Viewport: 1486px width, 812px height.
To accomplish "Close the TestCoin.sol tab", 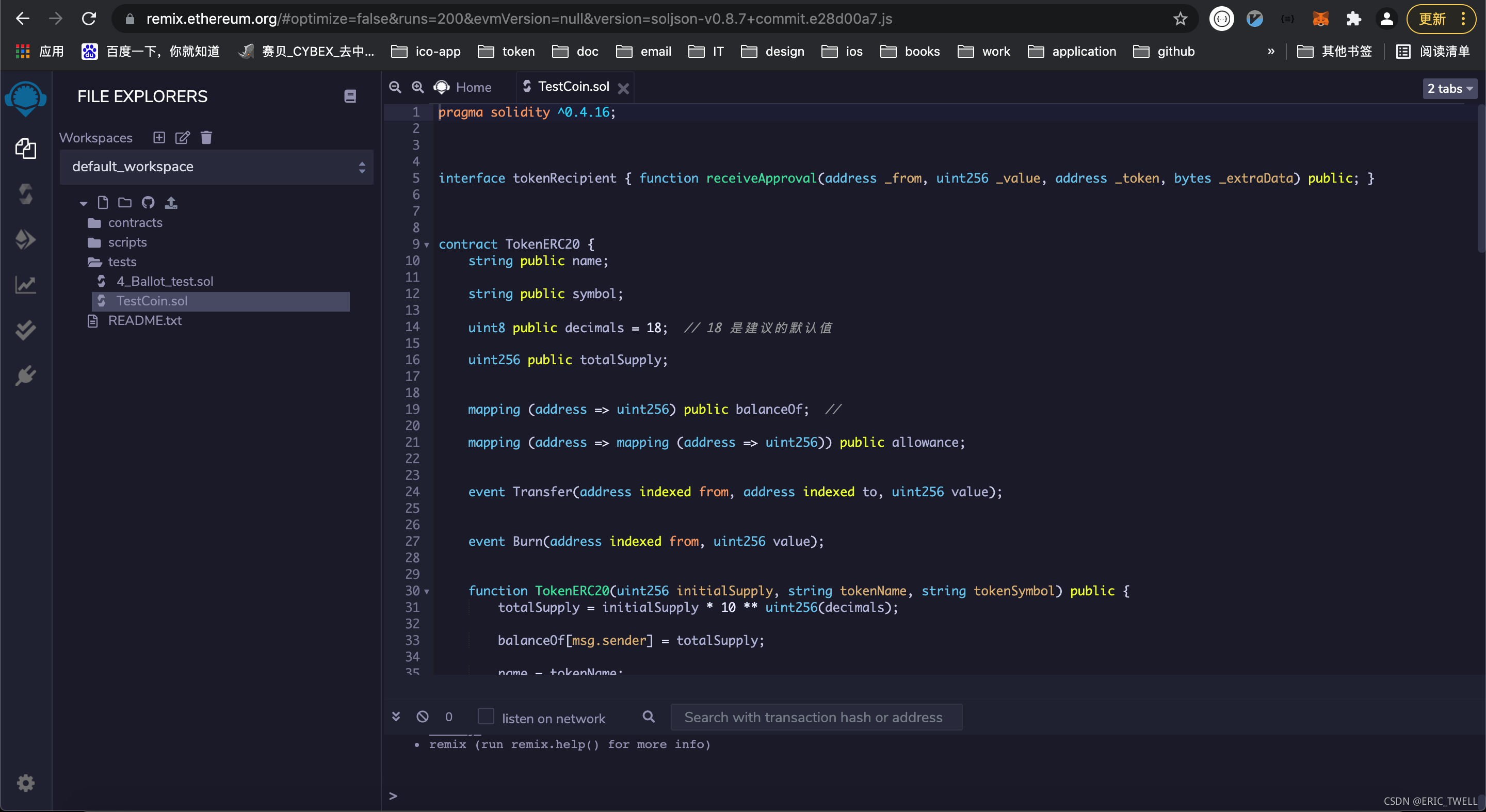I will (623, 88).
